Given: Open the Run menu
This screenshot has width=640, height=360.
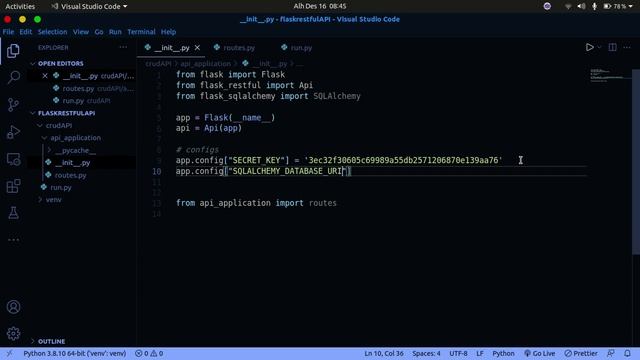Looking at the screenshot, I should pyautogui.click(x=115, y=32).
